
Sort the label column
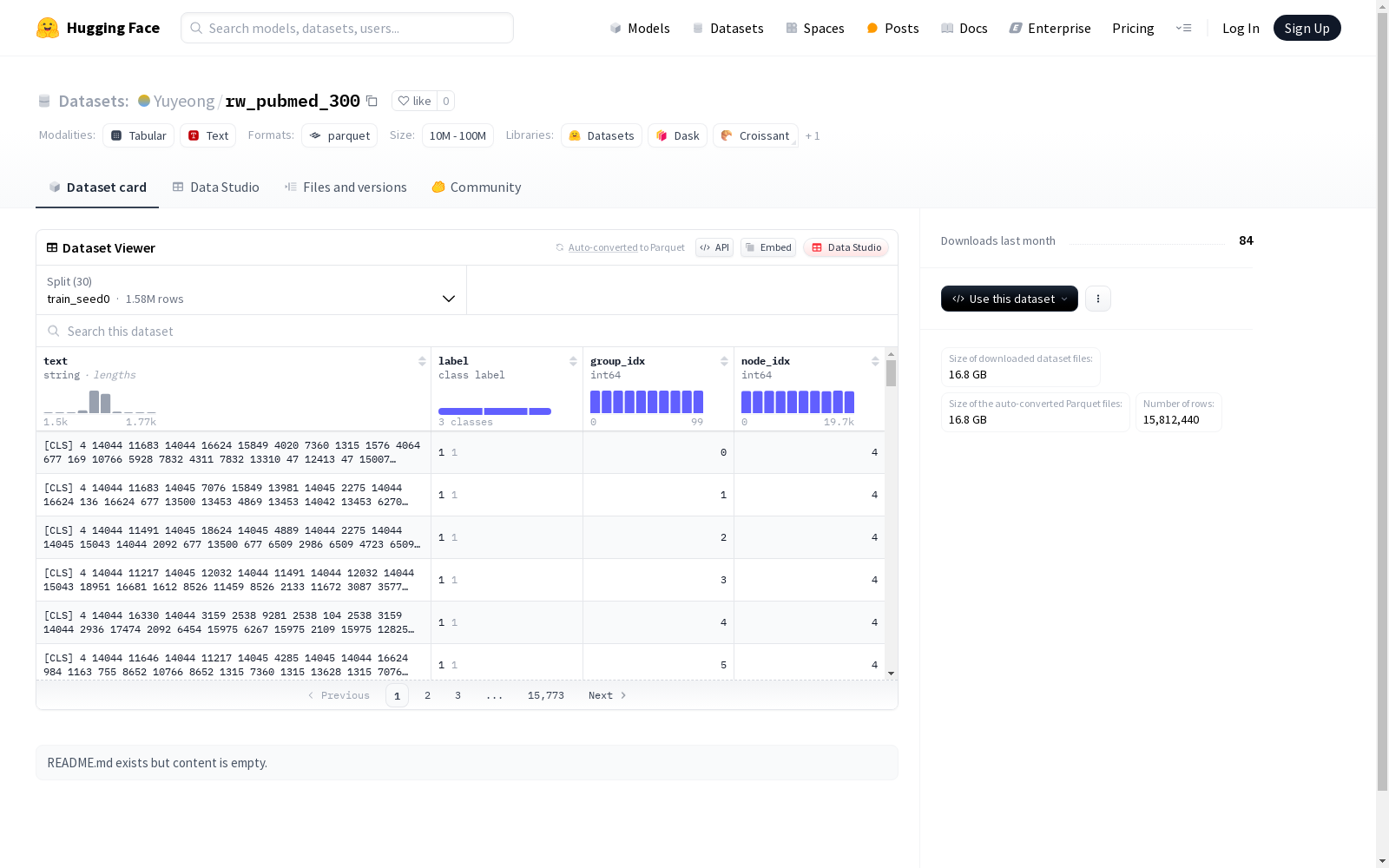(573, 361)
